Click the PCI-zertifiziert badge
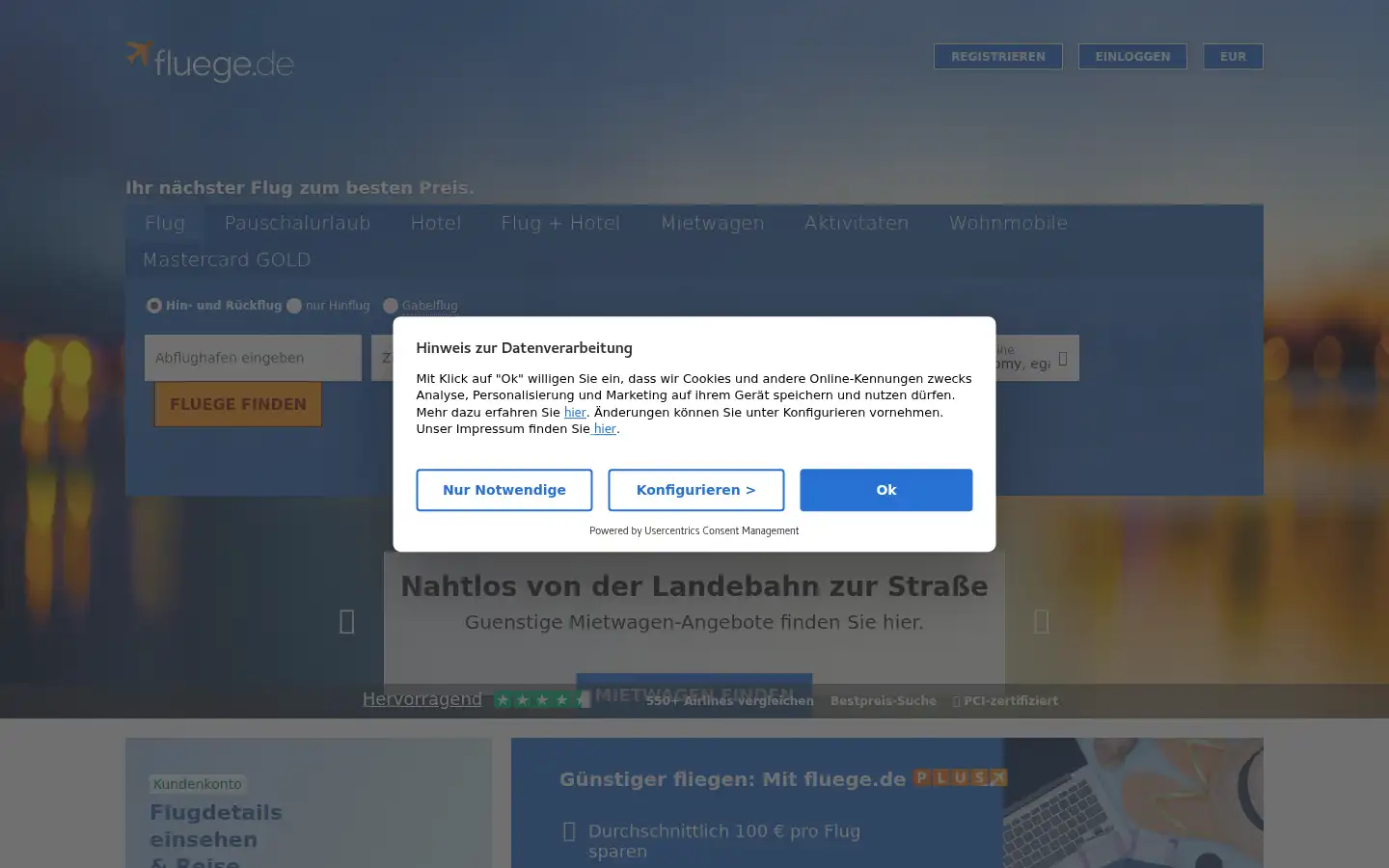The image size is (1389, 868). pyautogui.click(x=1005, y=701)
